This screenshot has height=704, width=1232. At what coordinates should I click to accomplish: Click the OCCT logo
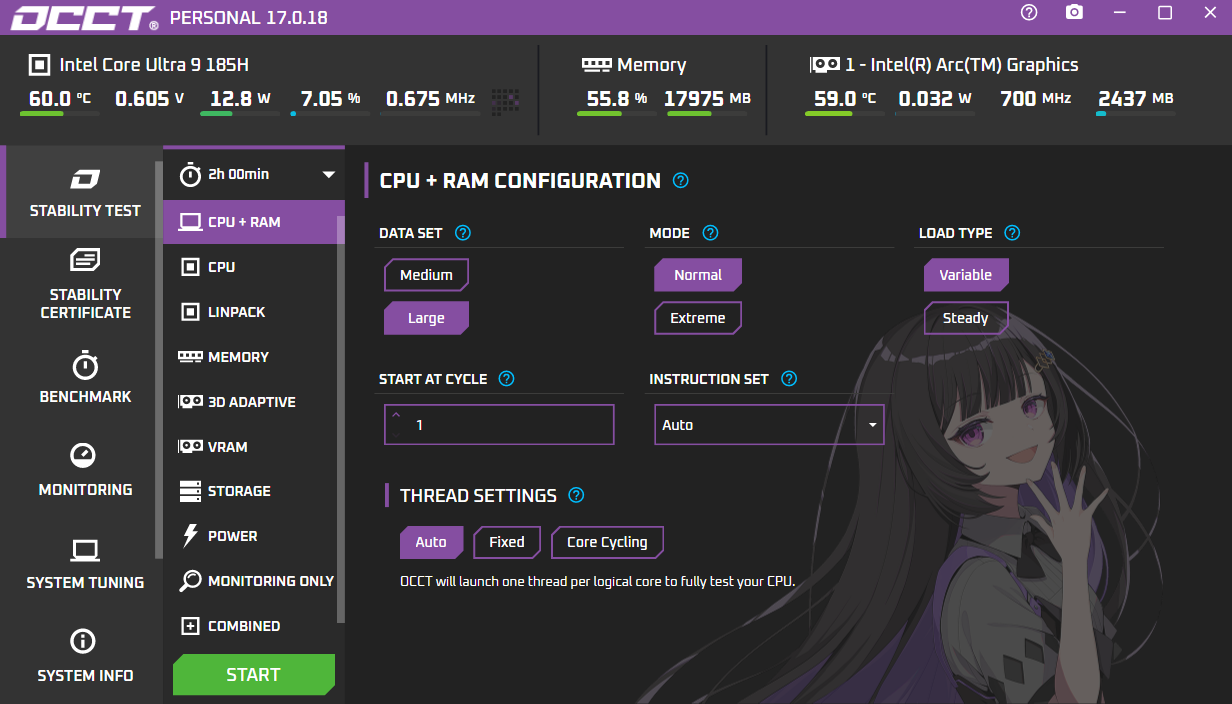(84, 18)
